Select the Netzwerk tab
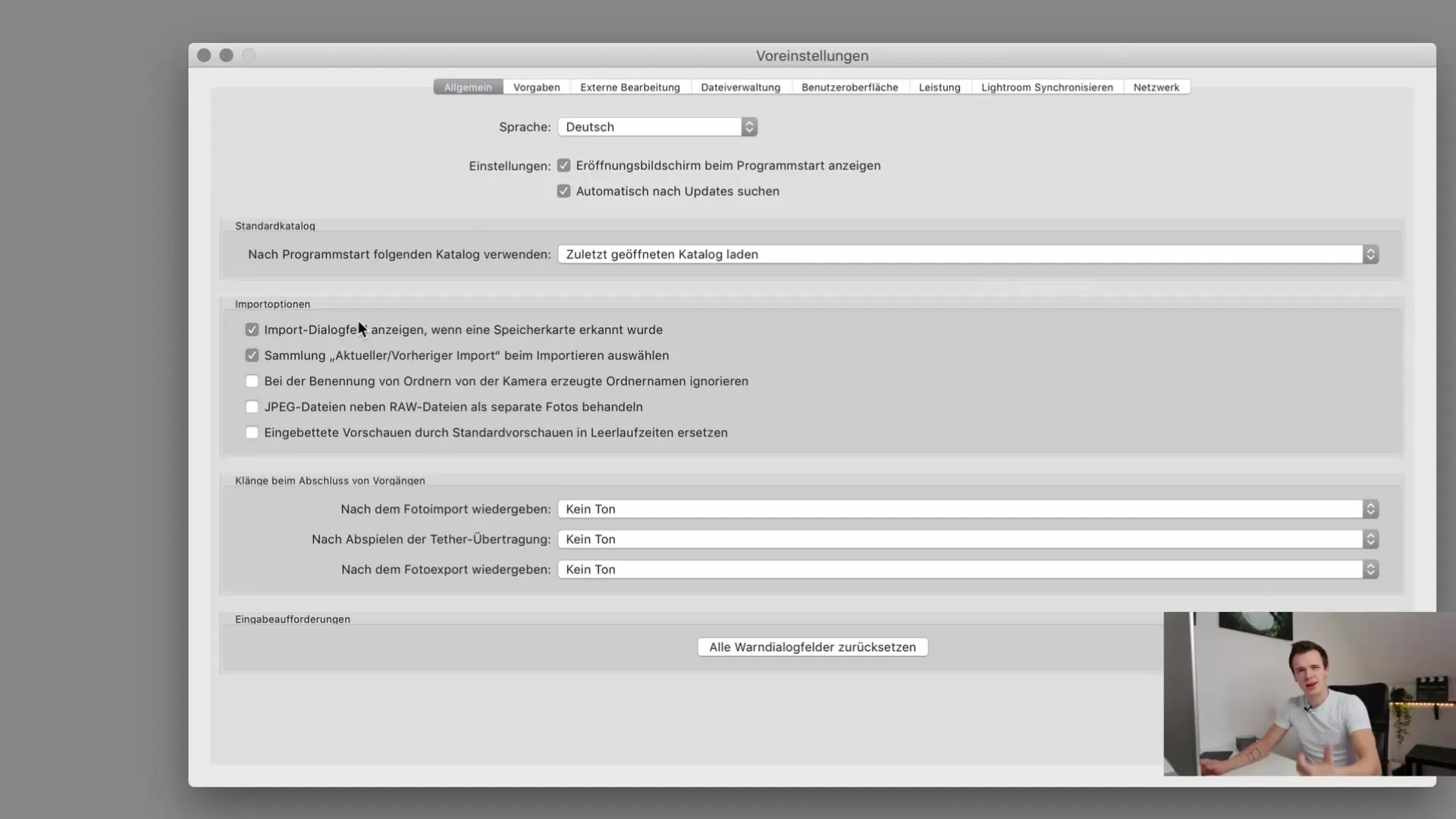Viewport: 1456px width, 819px height. 1156,87
